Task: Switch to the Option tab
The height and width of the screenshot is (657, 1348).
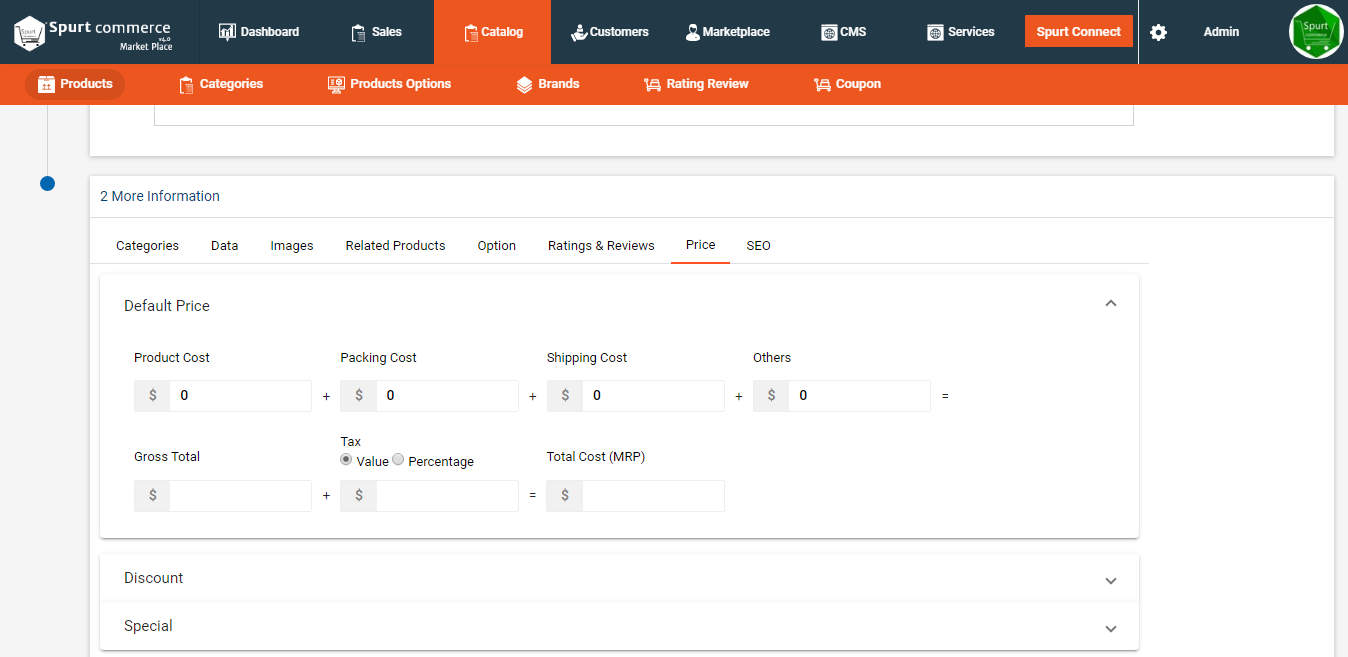Action: point(496,245)
